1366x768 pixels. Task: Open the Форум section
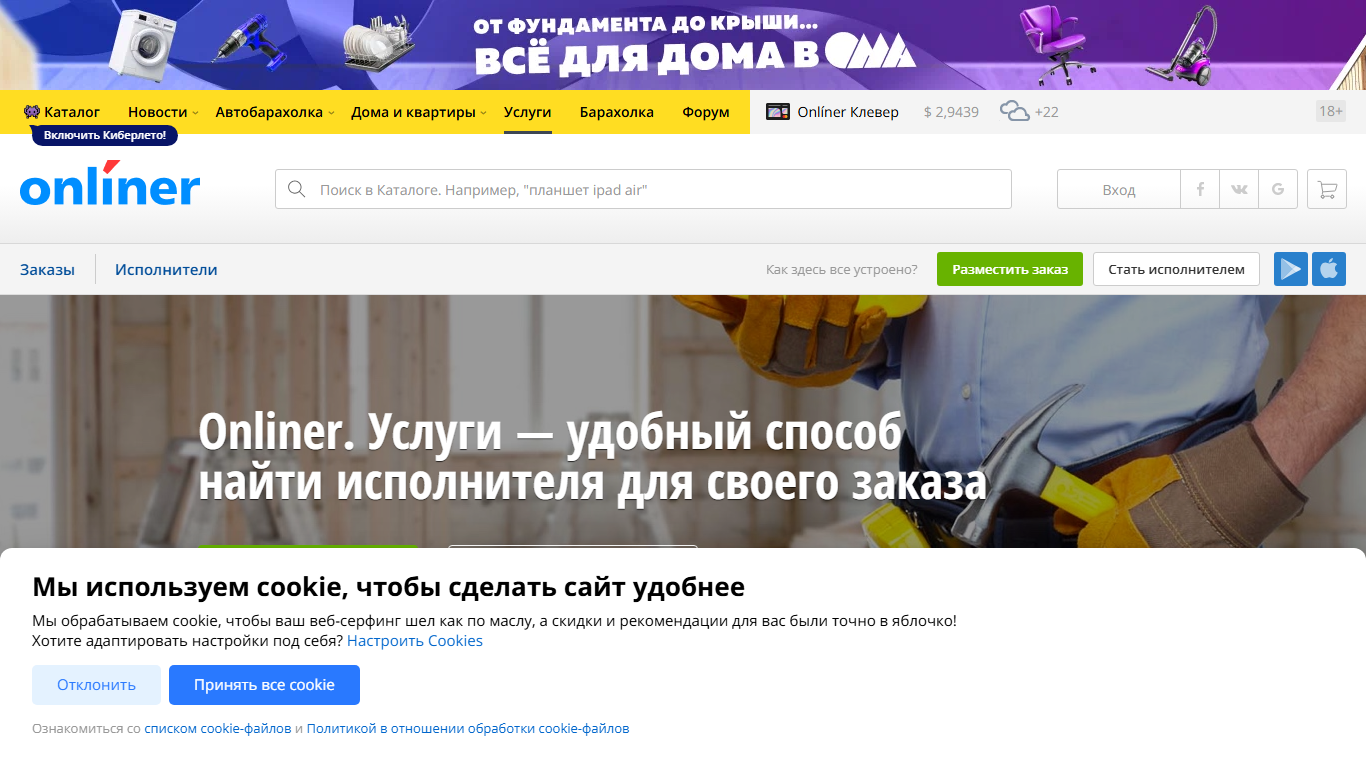click(706, 112)
